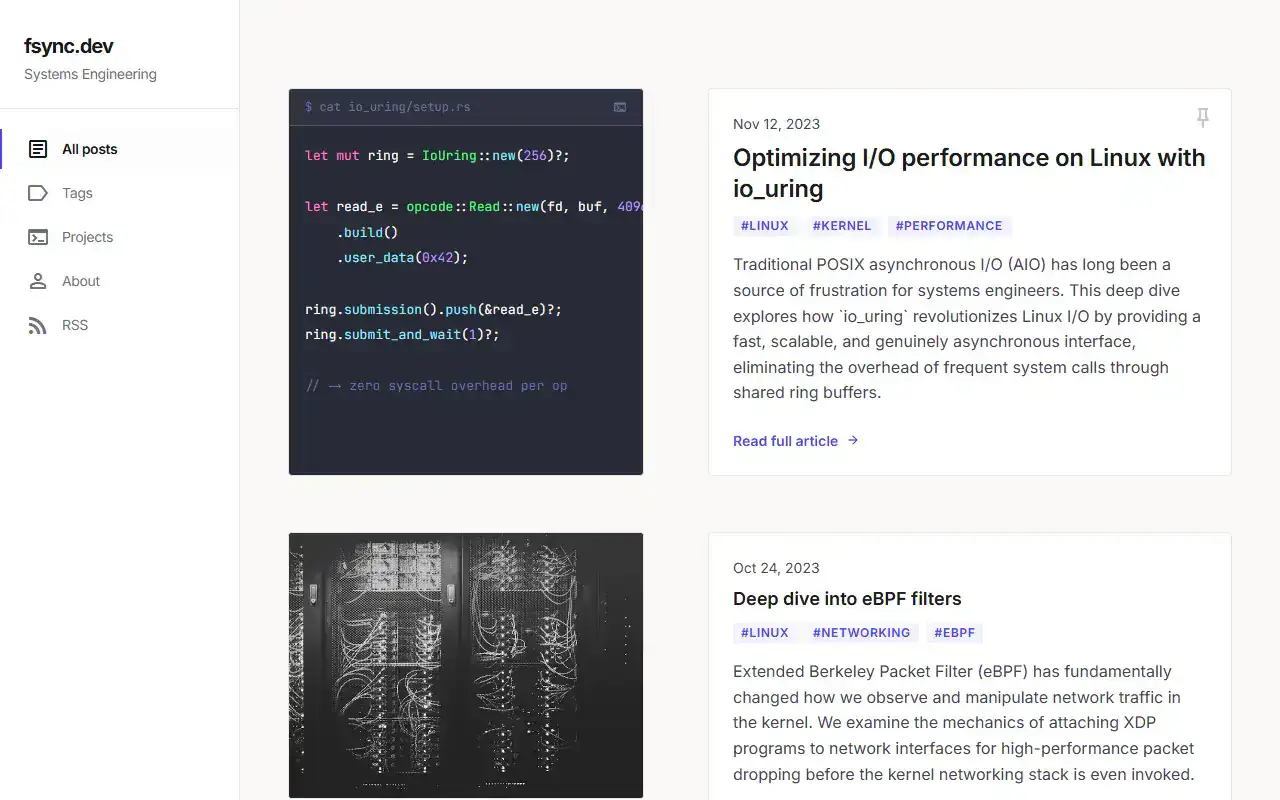Filter by #LINUX tag on io_uring post

765,226
